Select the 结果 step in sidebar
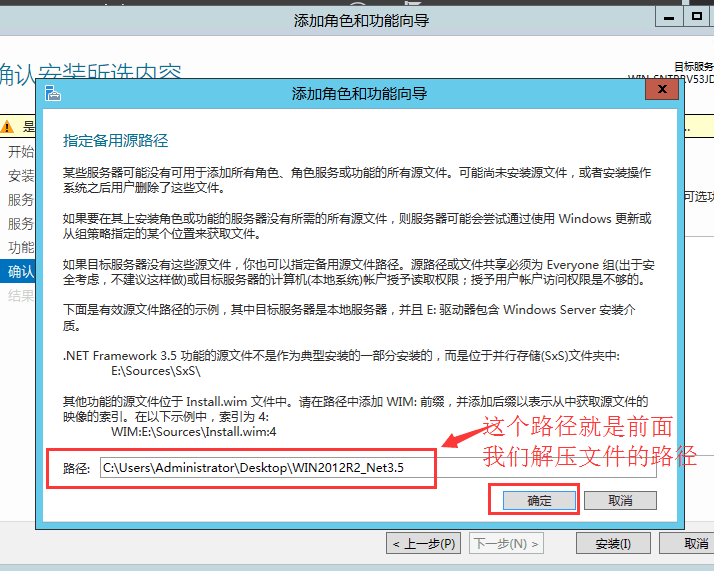 pyautogui.click(x=20, y=296)
